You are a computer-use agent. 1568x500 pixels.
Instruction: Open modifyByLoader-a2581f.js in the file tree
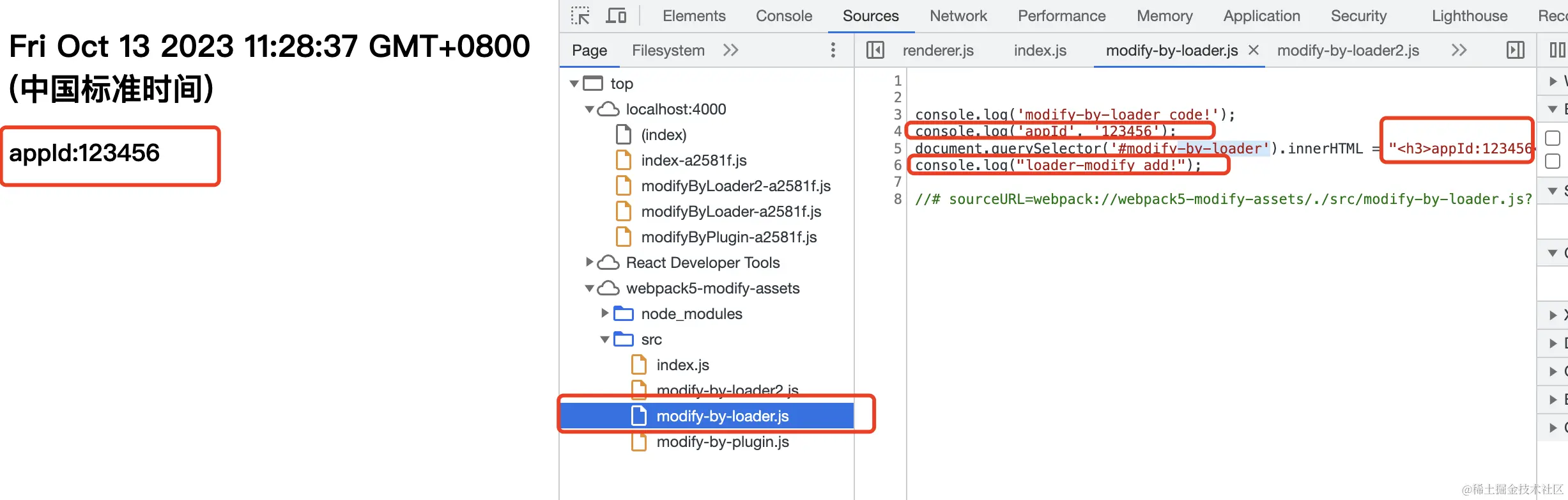click(x=732, y=212)
